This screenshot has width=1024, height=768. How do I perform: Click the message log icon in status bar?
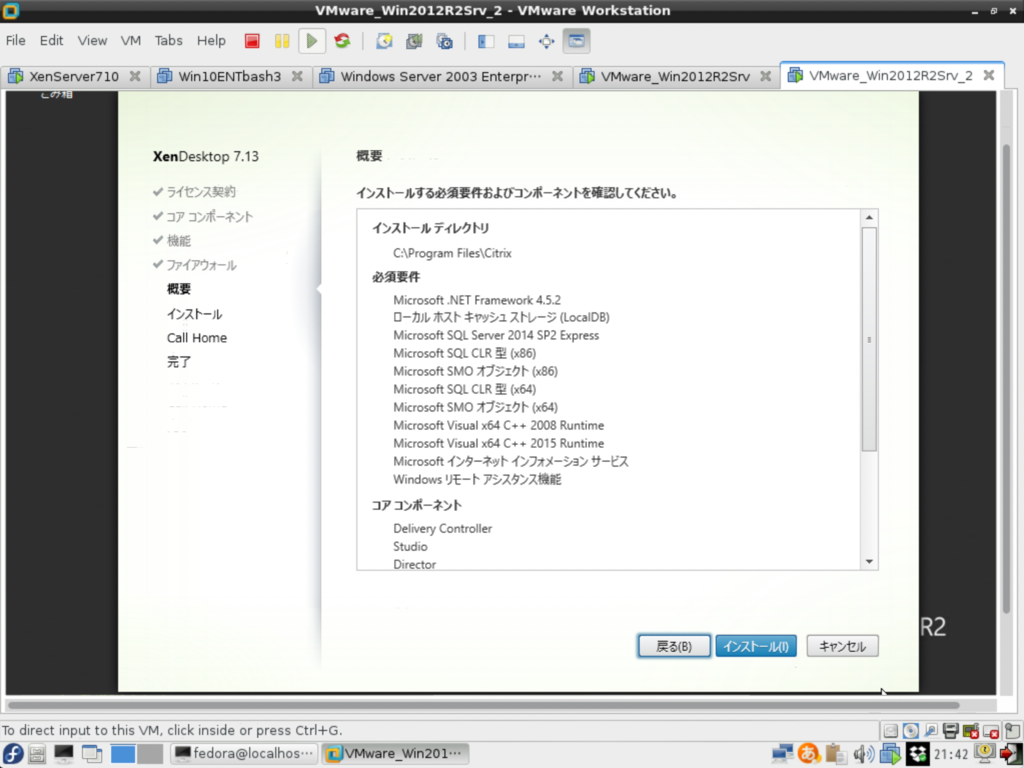point(1012,731)
